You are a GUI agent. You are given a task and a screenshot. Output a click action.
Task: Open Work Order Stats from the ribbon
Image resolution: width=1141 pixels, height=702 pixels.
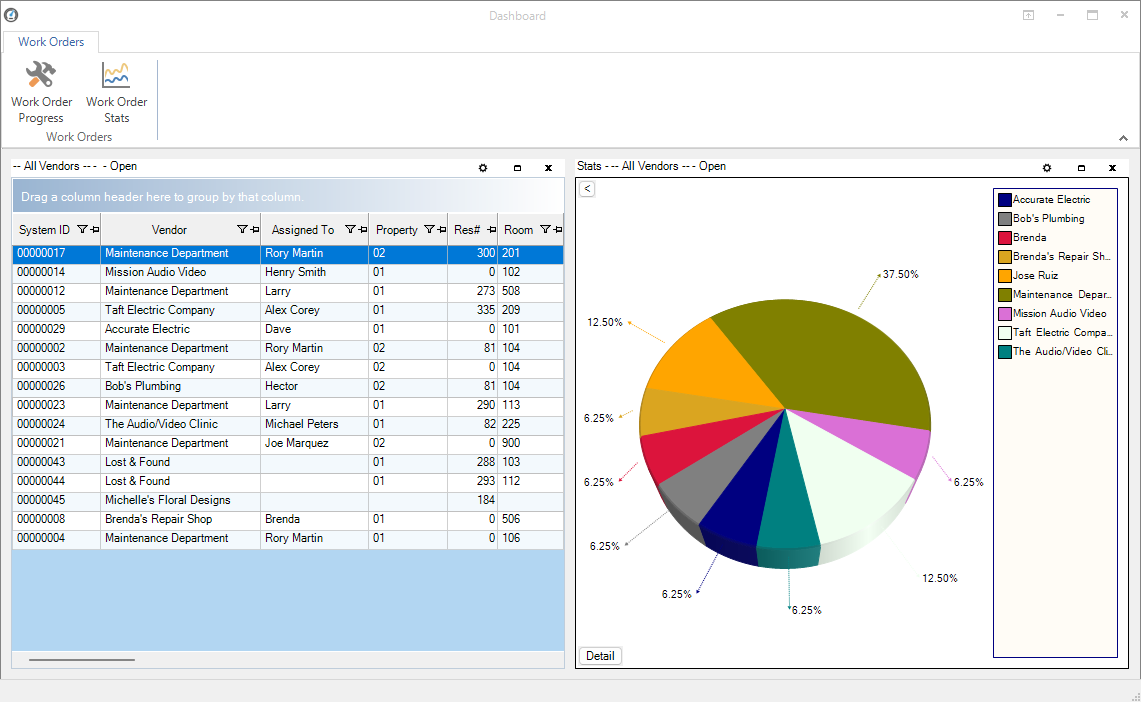coord(116,93)
